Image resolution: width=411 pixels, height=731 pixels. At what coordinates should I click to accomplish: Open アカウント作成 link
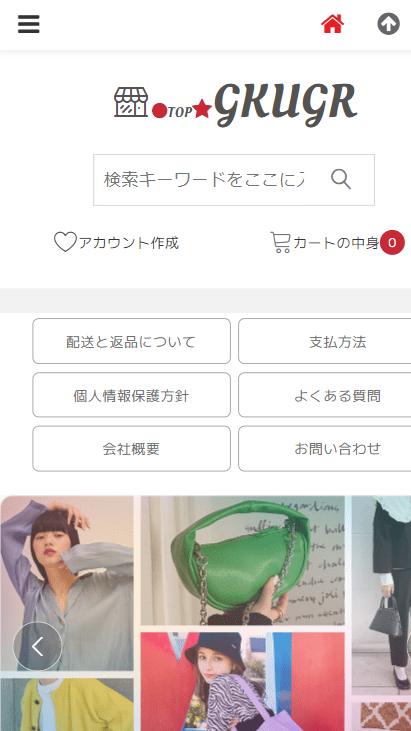pos(129,243)
